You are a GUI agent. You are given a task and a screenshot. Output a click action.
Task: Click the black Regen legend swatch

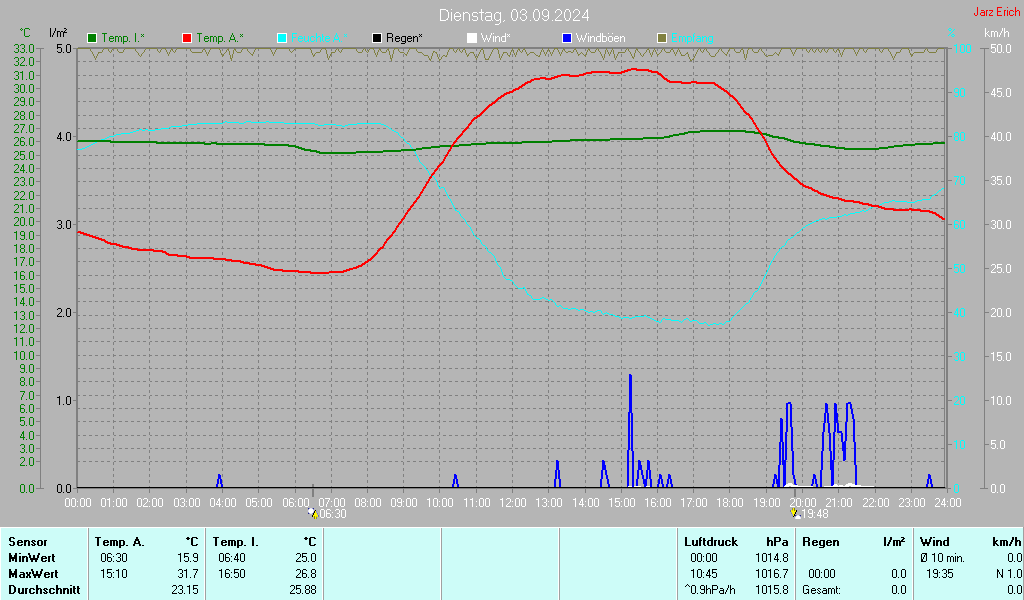click(377, 38)
